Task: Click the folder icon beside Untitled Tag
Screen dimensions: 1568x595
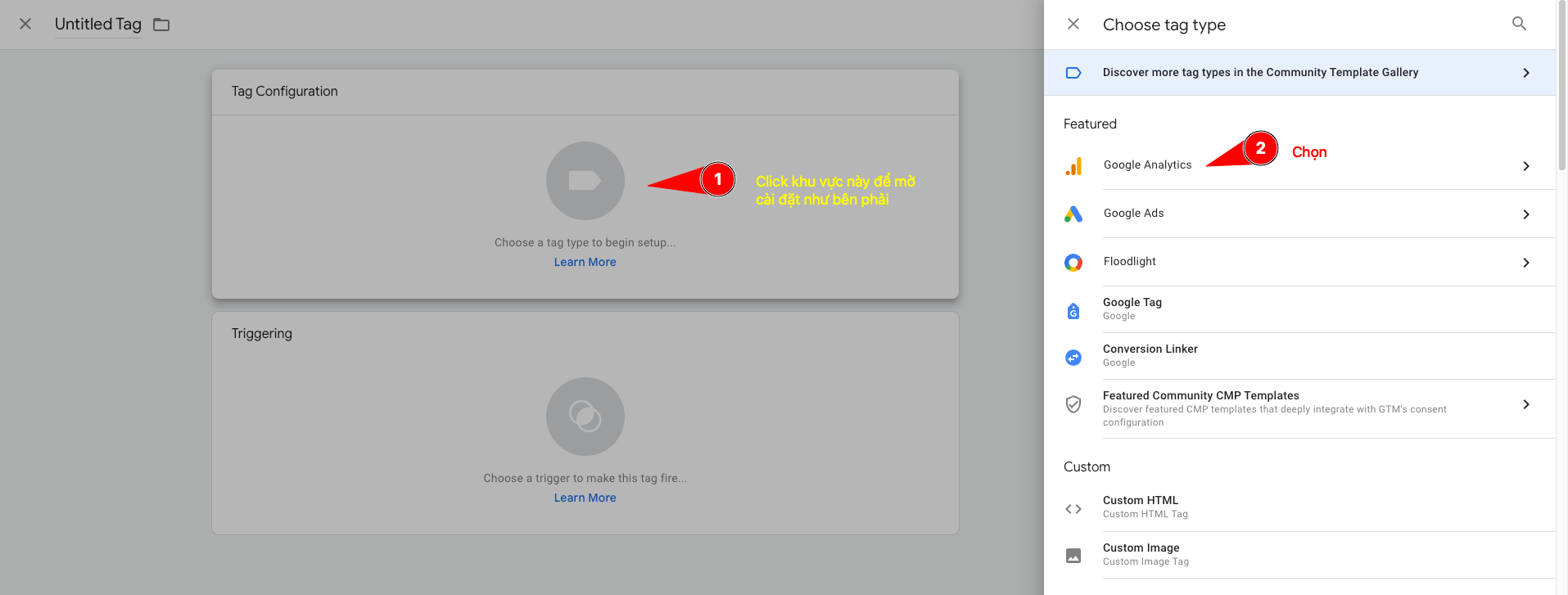Action: [x=161, y=25]
